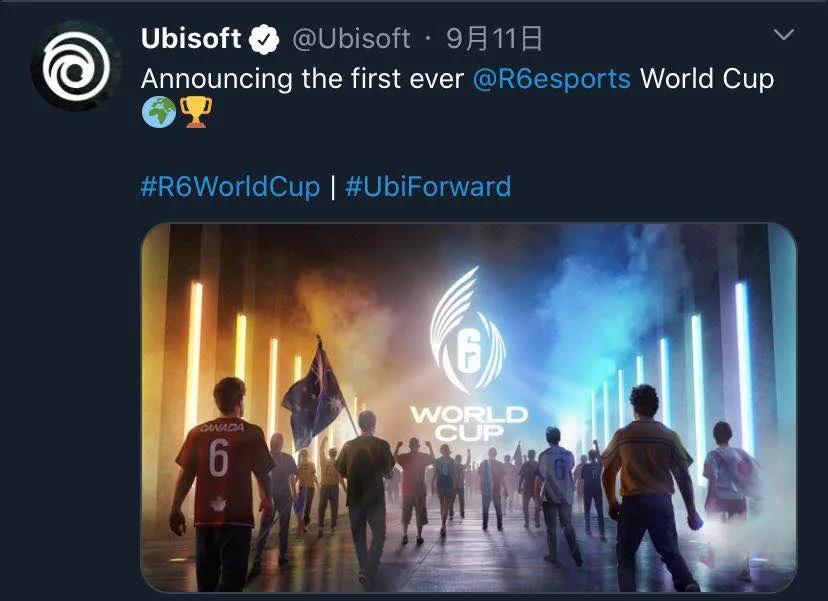Image resolution: width=828 pixels, height=601 pixels.
Task: Click the "World Cup" words in the tweet text
Action: coord(707,79)
